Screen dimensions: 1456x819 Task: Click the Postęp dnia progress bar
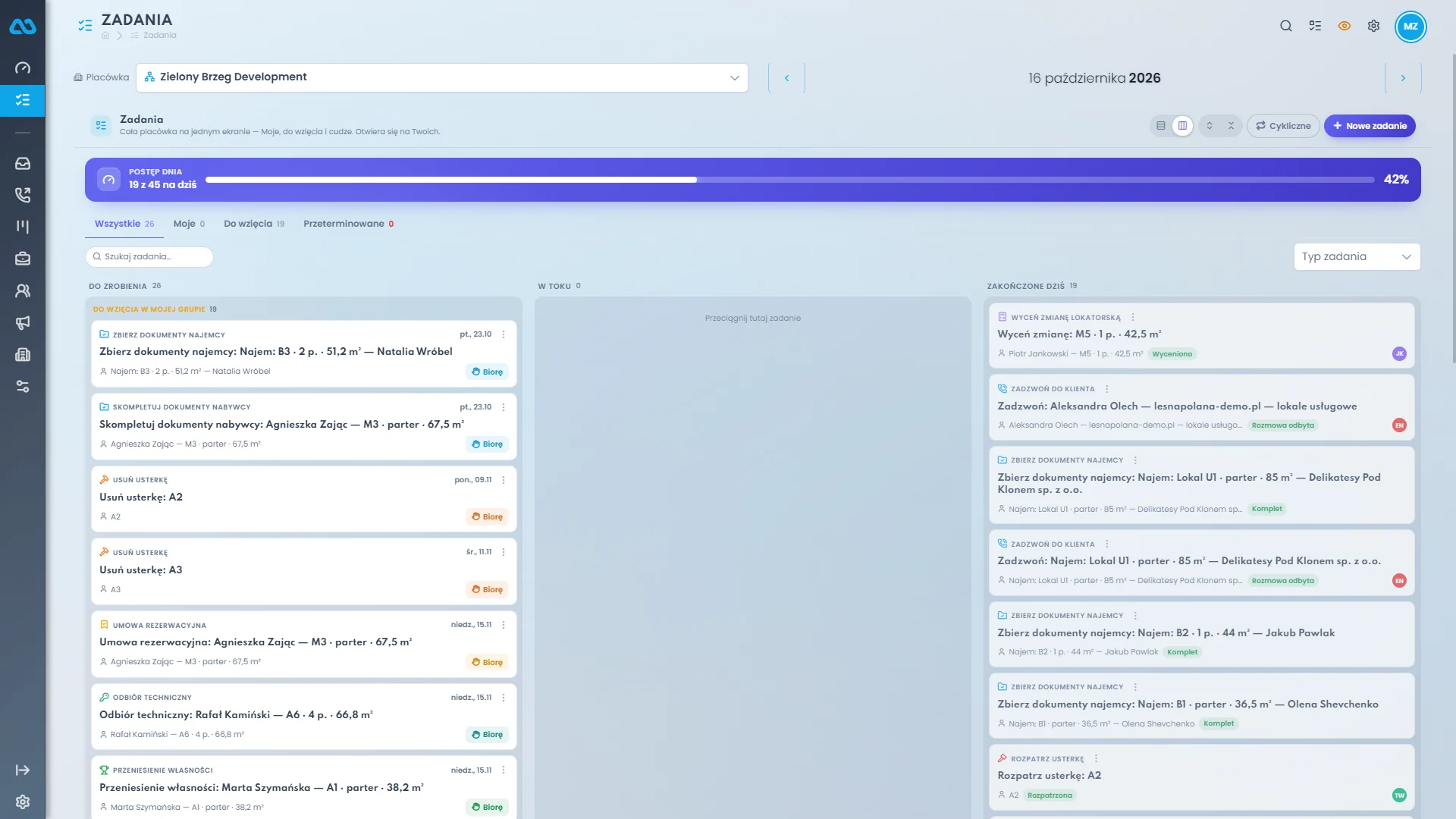pyautogui.click(x=789, y=180)
